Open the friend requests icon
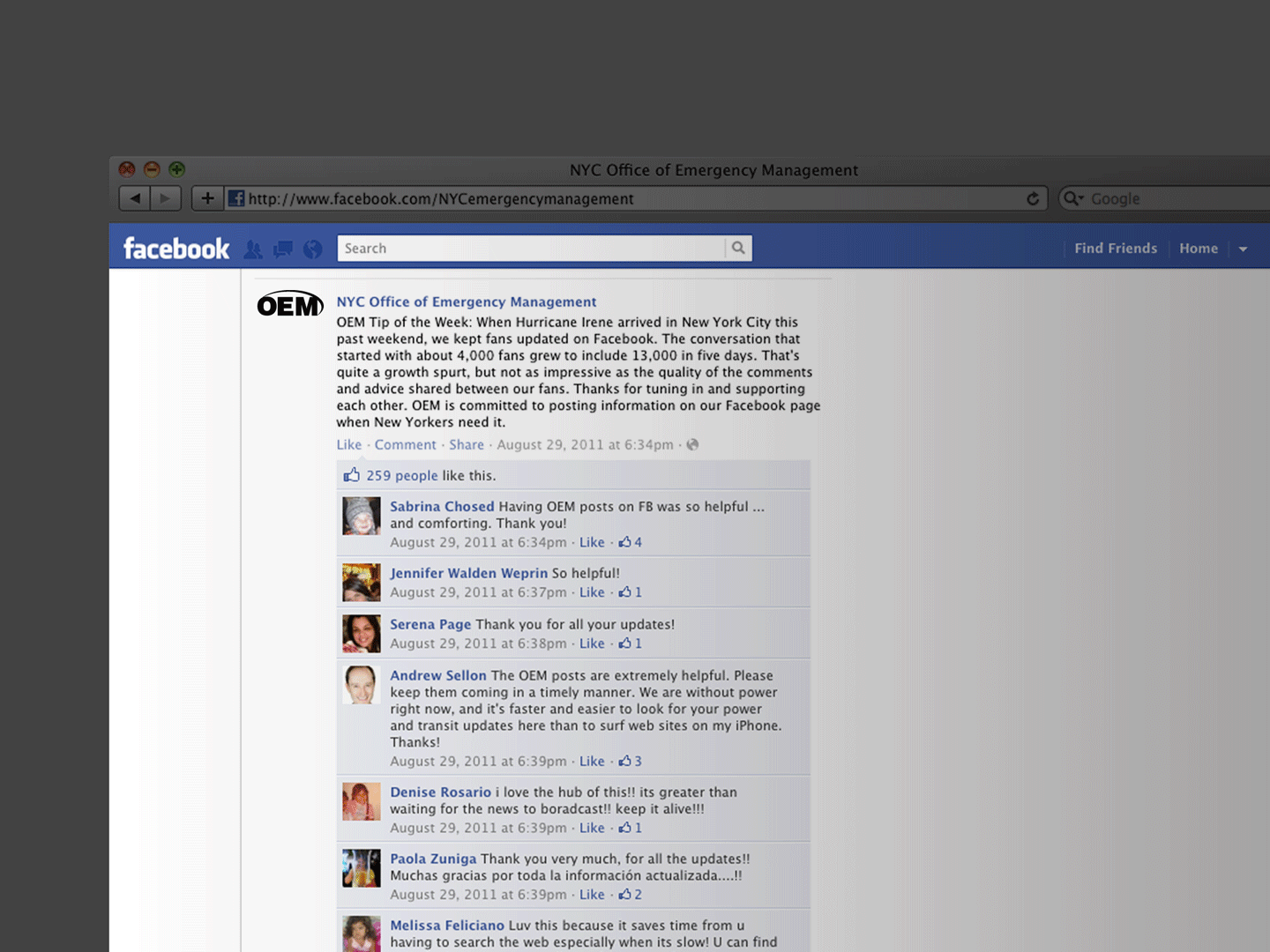This screenshot has height=952, width=1270. coord(253,249)
